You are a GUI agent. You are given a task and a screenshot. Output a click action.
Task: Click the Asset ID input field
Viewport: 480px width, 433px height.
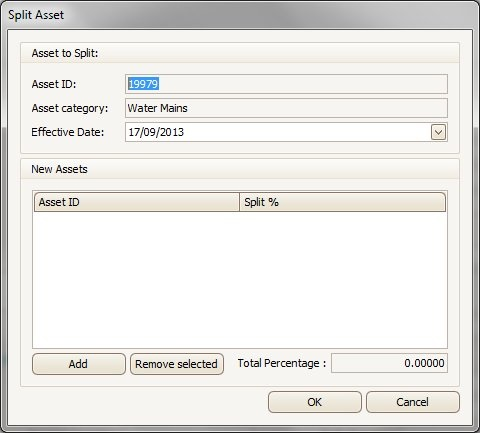pos(286,84)
